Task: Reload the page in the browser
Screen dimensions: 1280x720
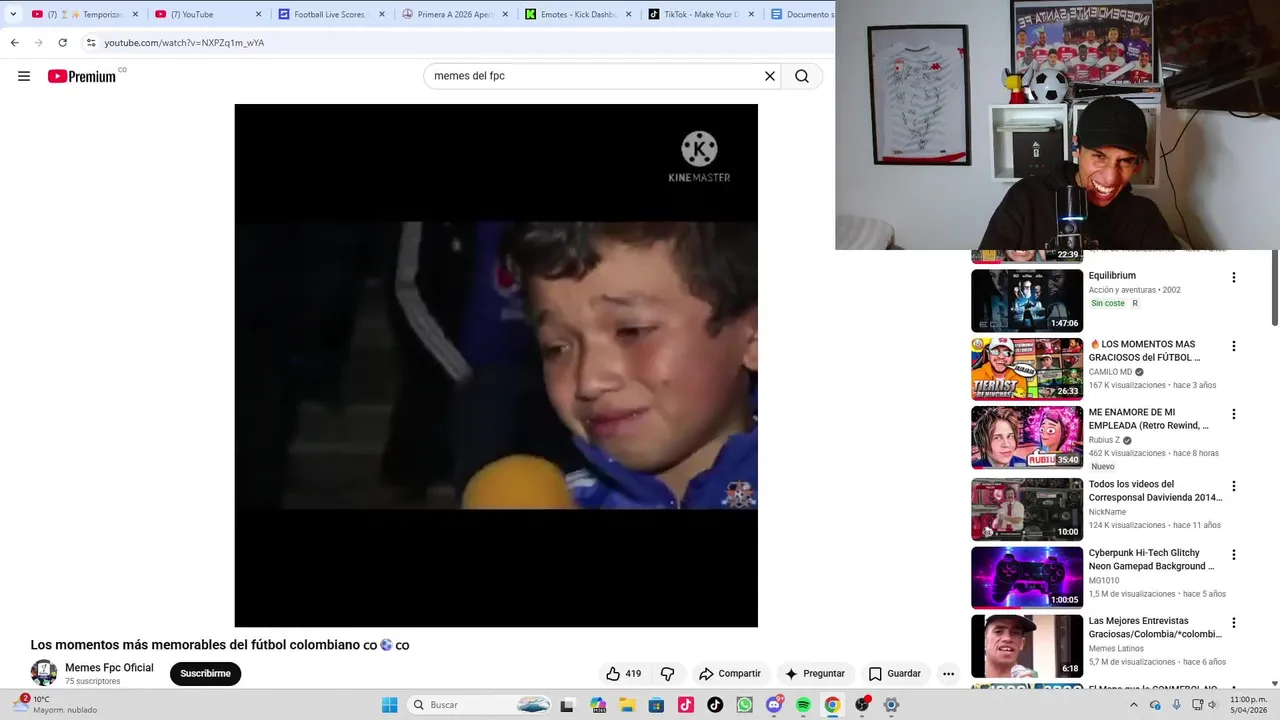Action: 62,43
